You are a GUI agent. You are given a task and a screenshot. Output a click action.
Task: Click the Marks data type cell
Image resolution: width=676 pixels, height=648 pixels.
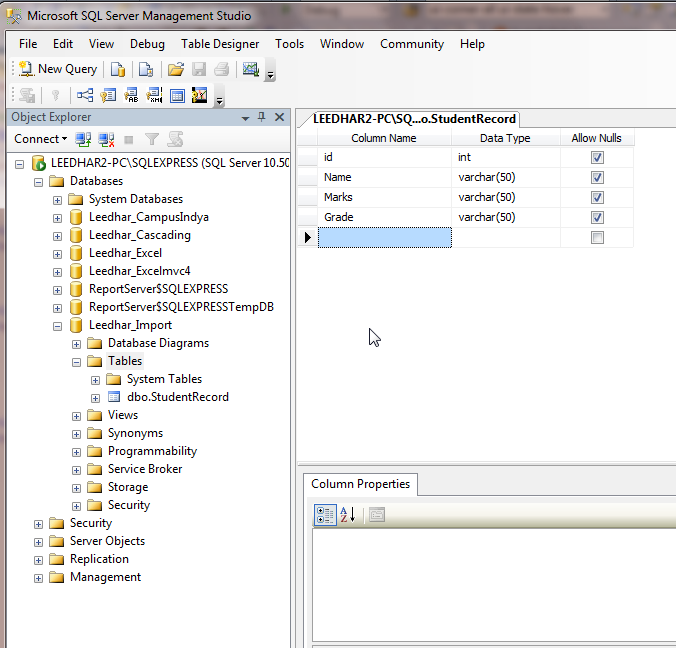point(506,197)
